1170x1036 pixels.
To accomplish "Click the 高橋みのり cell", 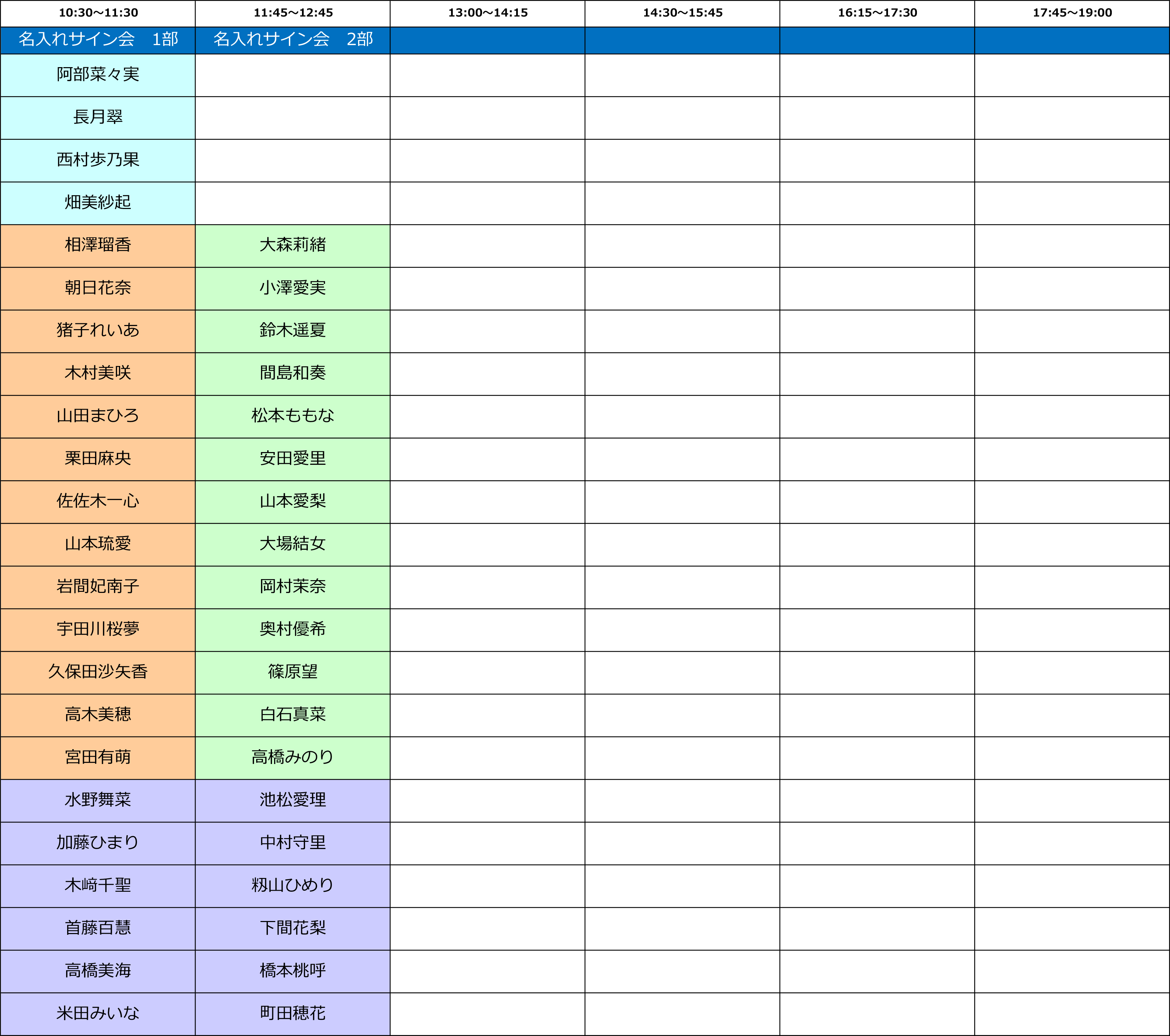I will (x=293, y=757).
